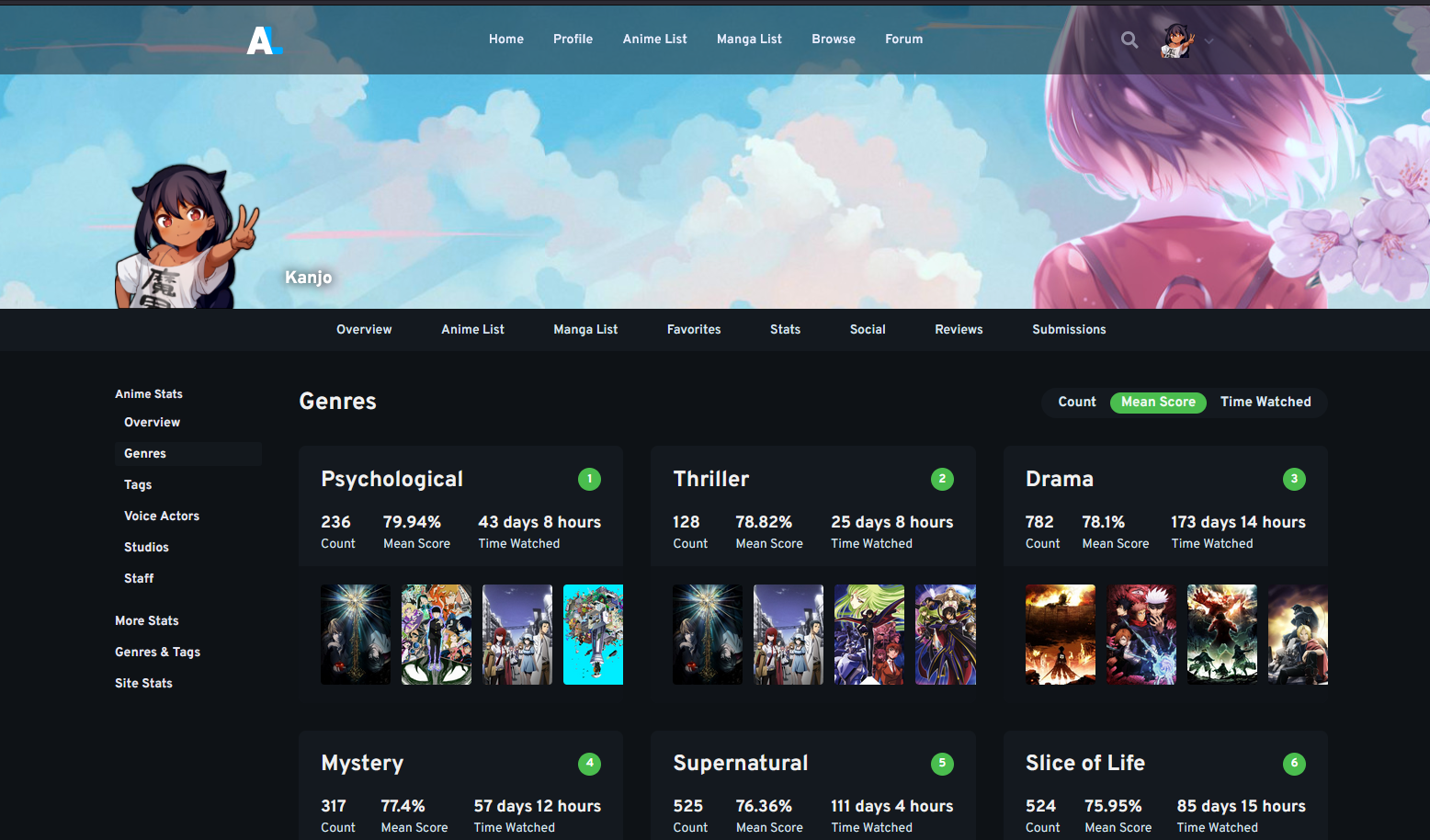Switch sorting to Time Watched
This screenshot has height=840, width=1430.
1265,402
